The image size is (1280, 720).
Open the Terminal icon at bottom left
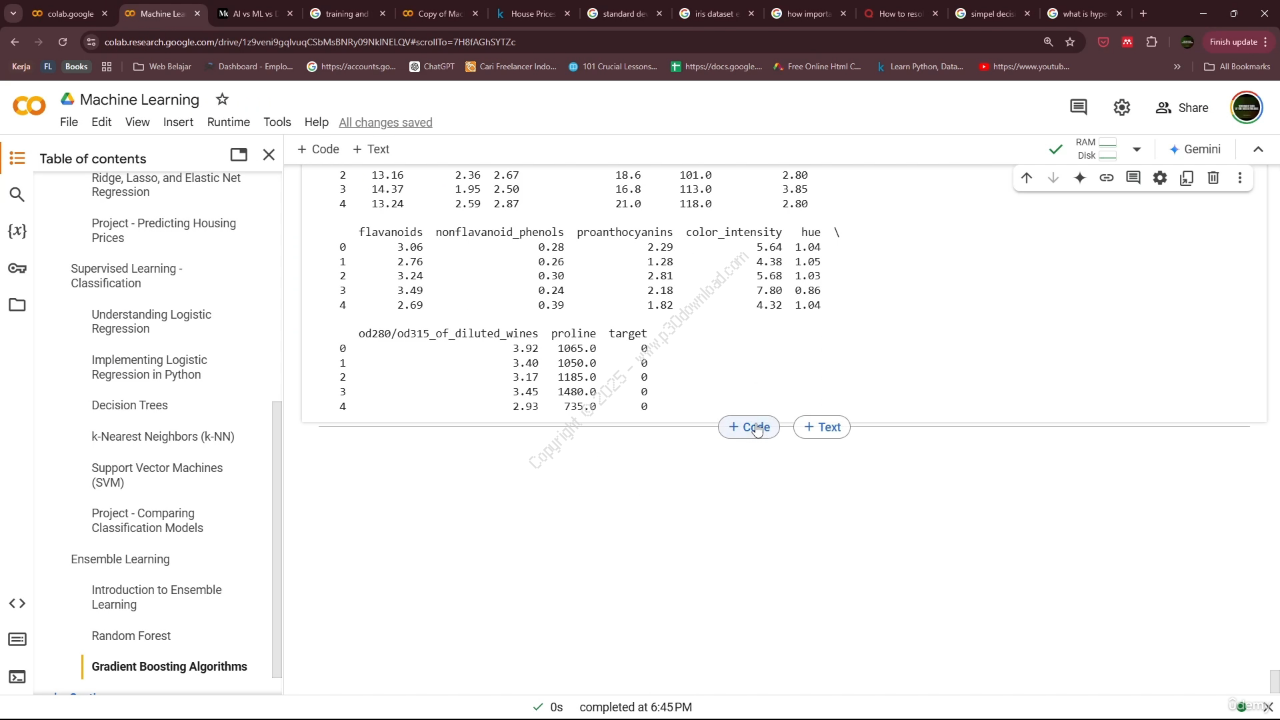[17, 677]
